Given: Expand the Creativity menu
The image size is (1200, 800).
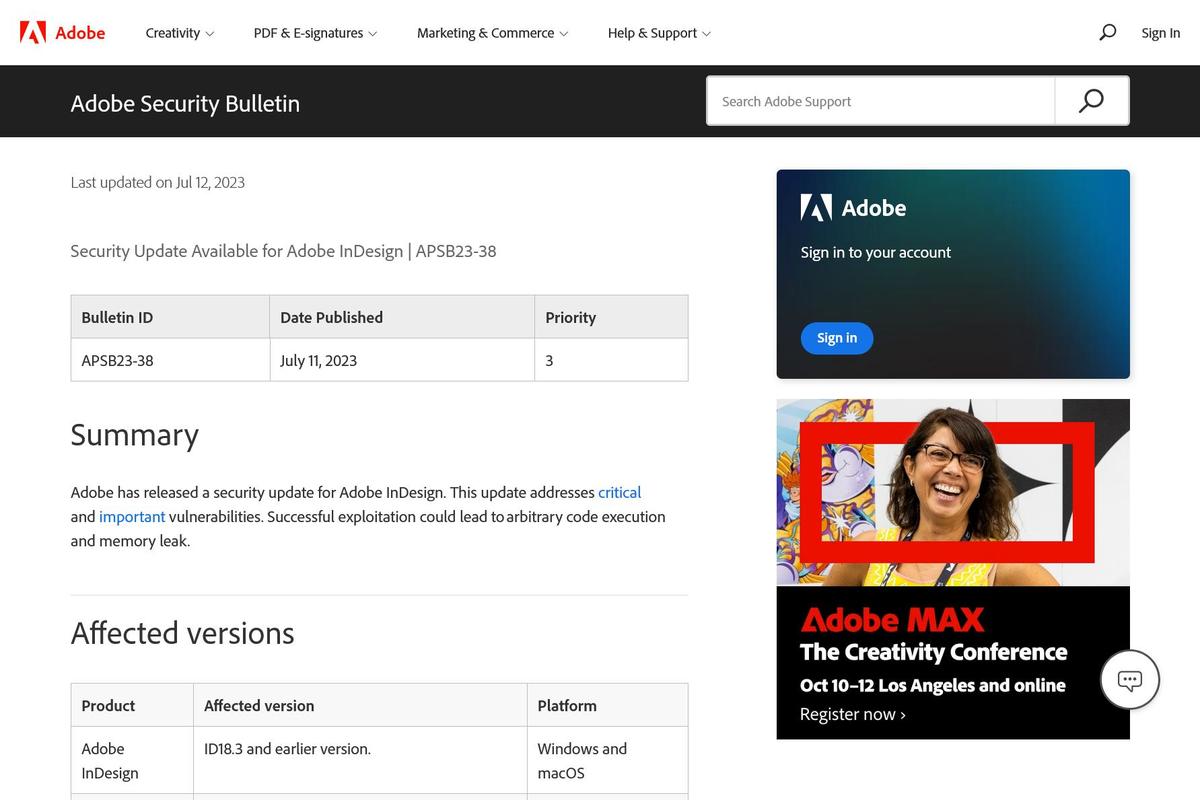Looking at the screenshot, I should click(x=180, y=33).
